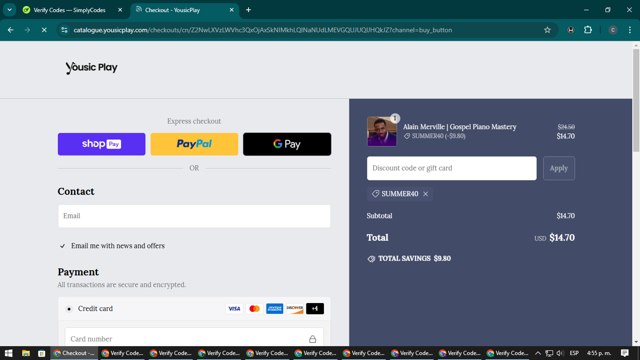This screenshot has width=640, height=360.
Task: Go back to the previous page
Action: click(11, 30)
